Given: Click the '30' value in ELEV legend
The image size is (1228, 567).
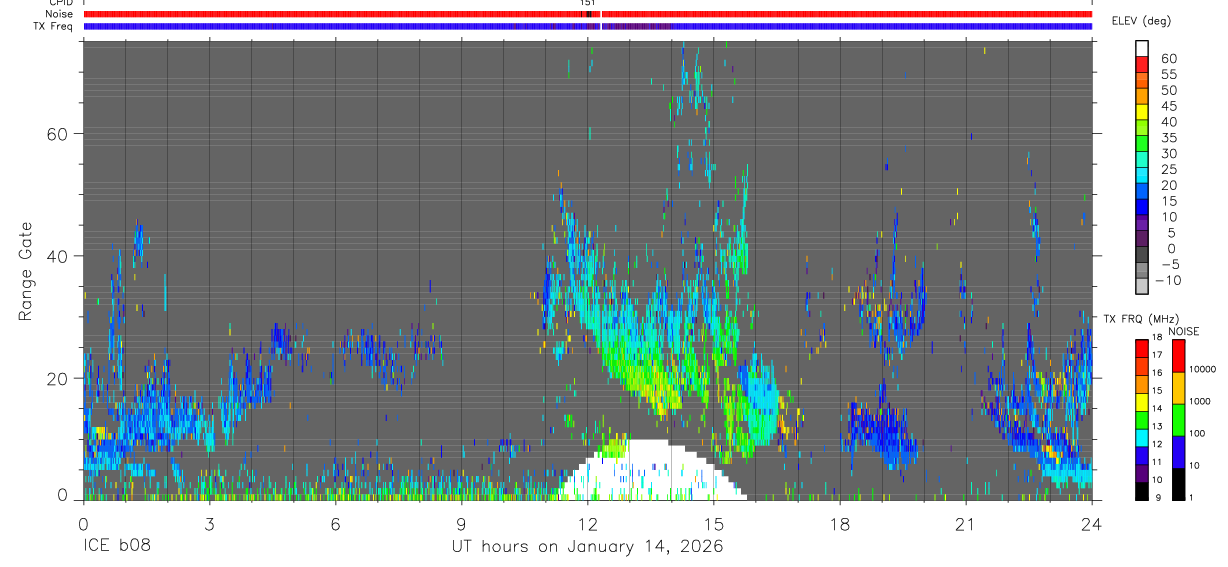Looking at the screenshot, I should tap(1167, 153).
